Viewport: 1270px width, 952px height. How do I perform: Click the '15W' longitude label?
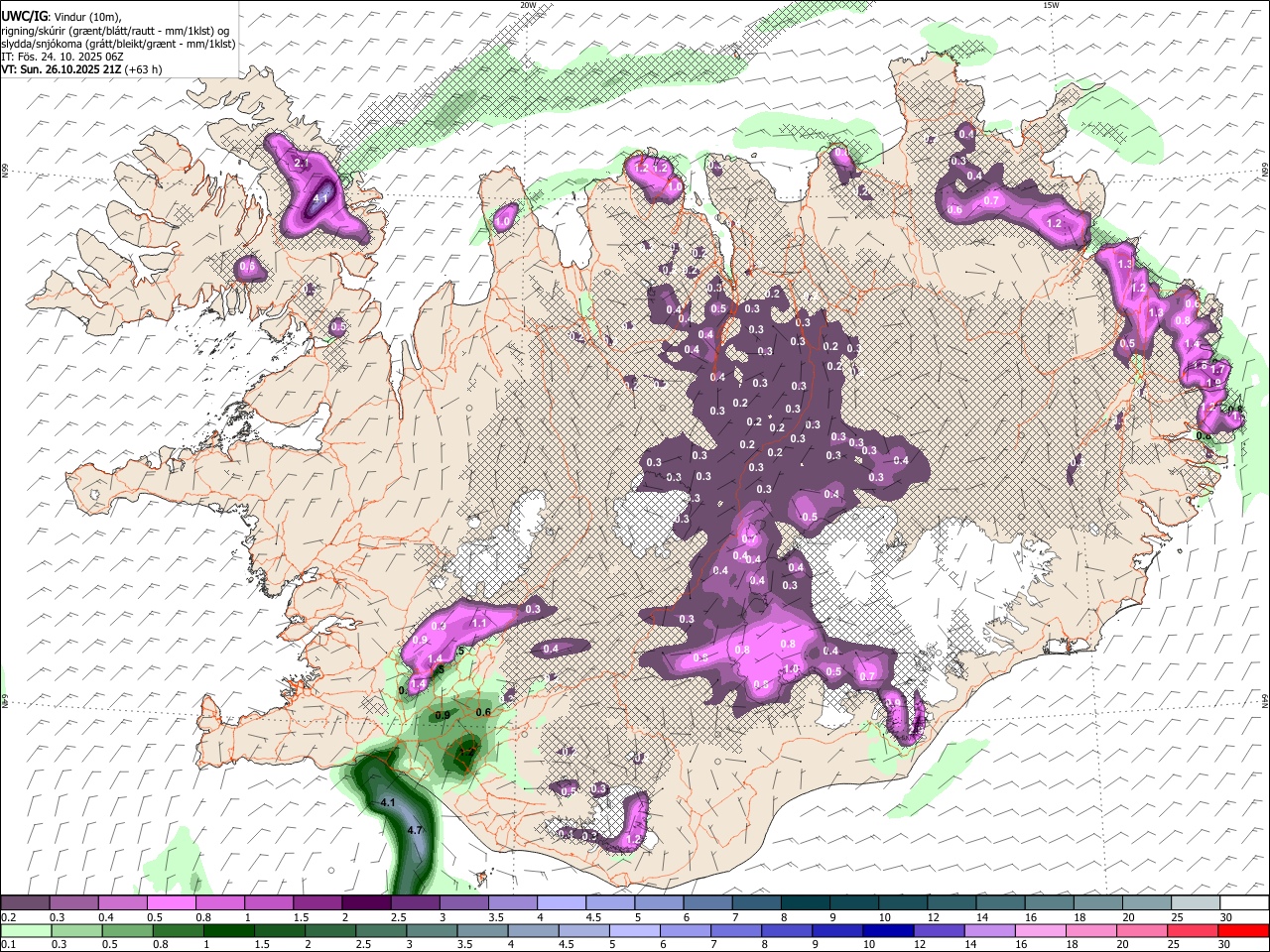pos(1051,5)
